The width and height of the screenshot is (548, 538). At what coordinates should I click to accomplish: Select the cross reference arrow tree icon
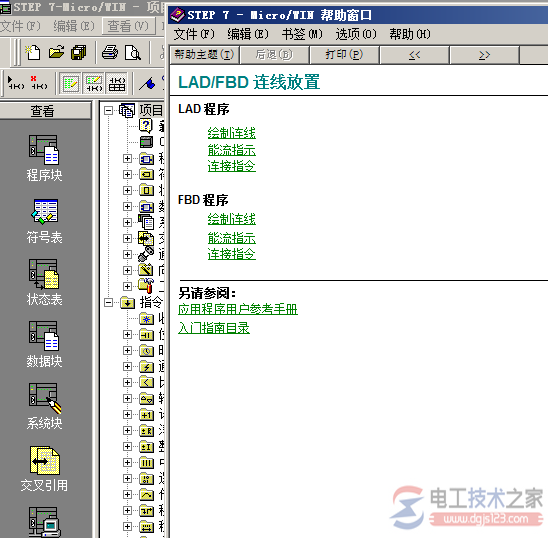pos(146,238)
